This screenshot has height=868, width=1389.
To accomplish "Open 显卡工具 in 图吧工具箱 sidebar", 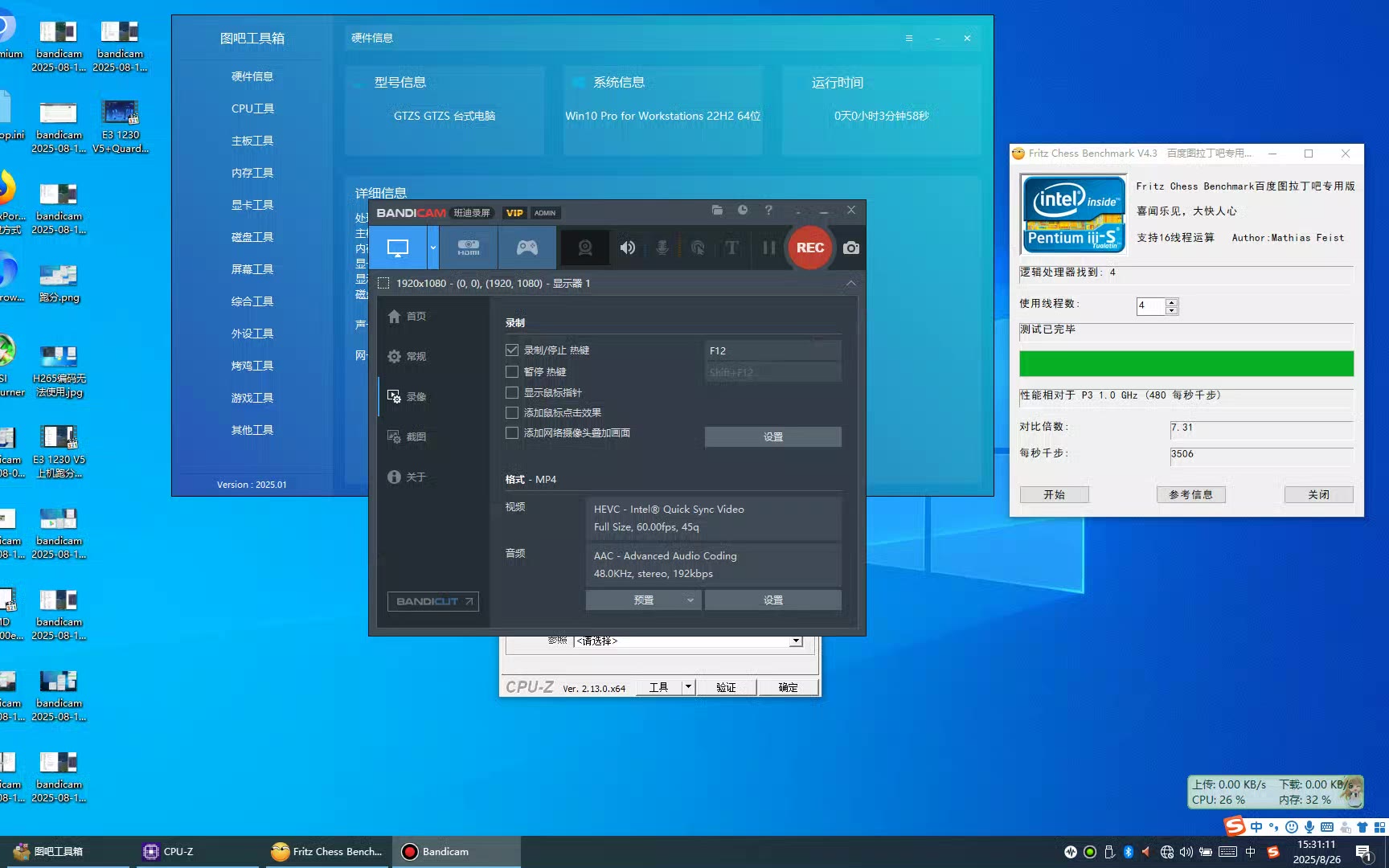I will [252, 205].
